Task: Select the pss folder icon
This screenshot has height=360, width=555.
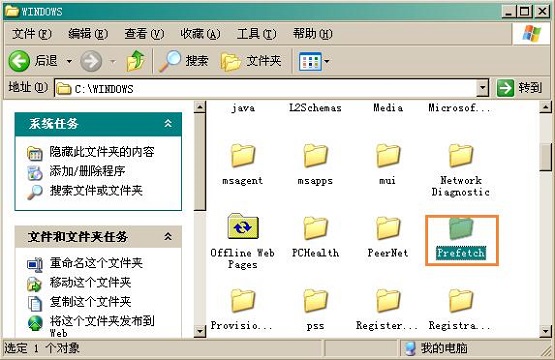Action: pos(315,301)
